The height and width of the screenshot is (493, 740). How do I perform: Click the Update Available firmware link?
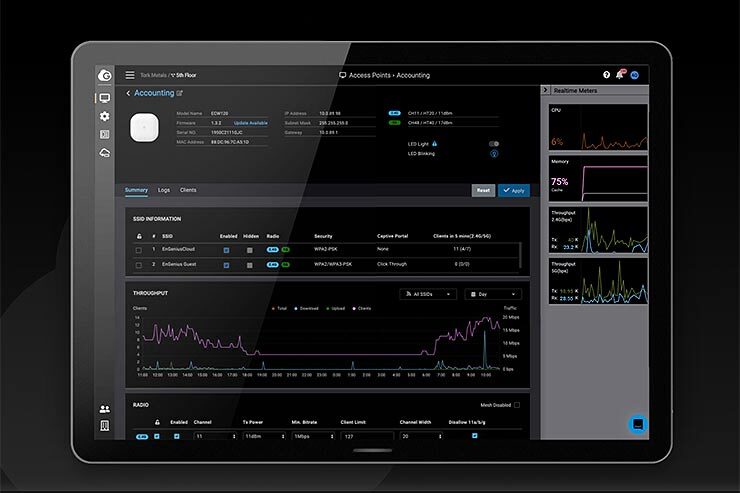pyautogui.click(x=251, y=123)
